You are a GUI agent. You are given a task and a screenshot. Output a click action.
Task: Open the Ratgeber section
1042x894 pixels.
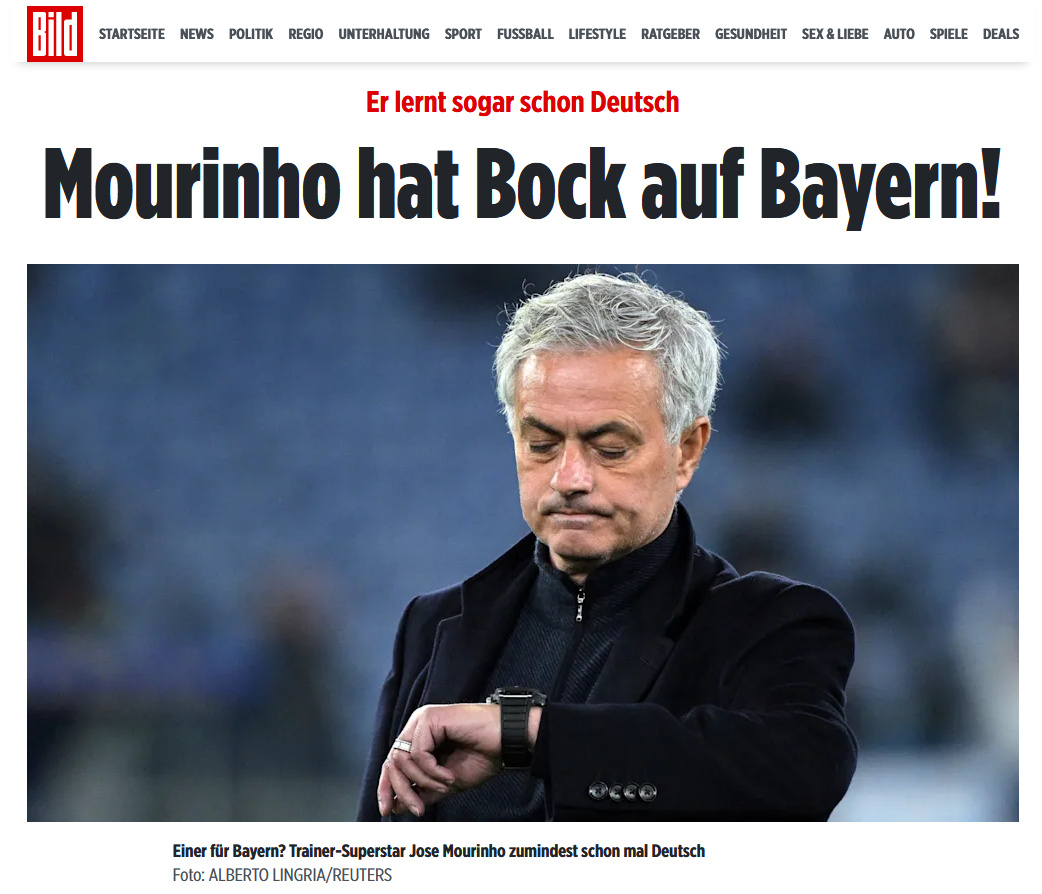[x=671, y=34]
